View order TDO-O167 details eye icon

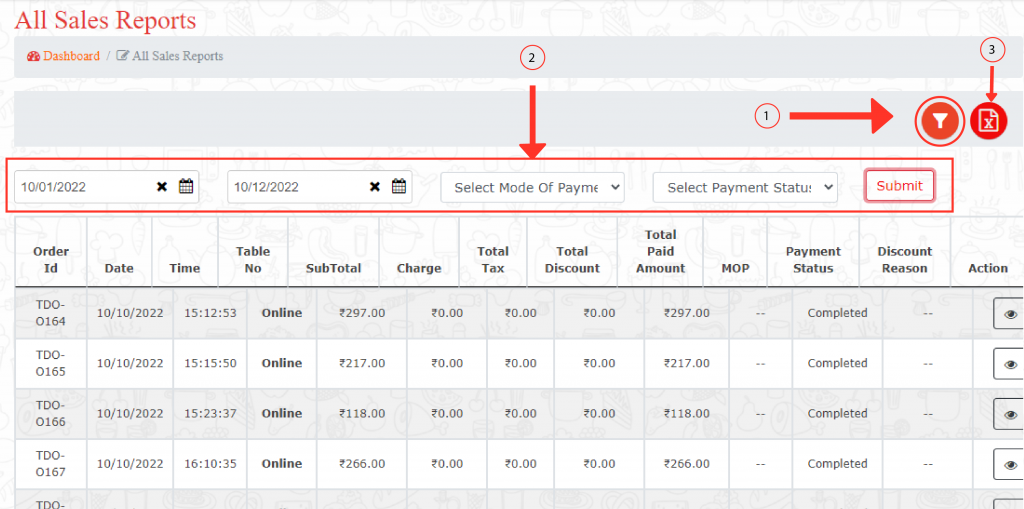(1010, 464)
